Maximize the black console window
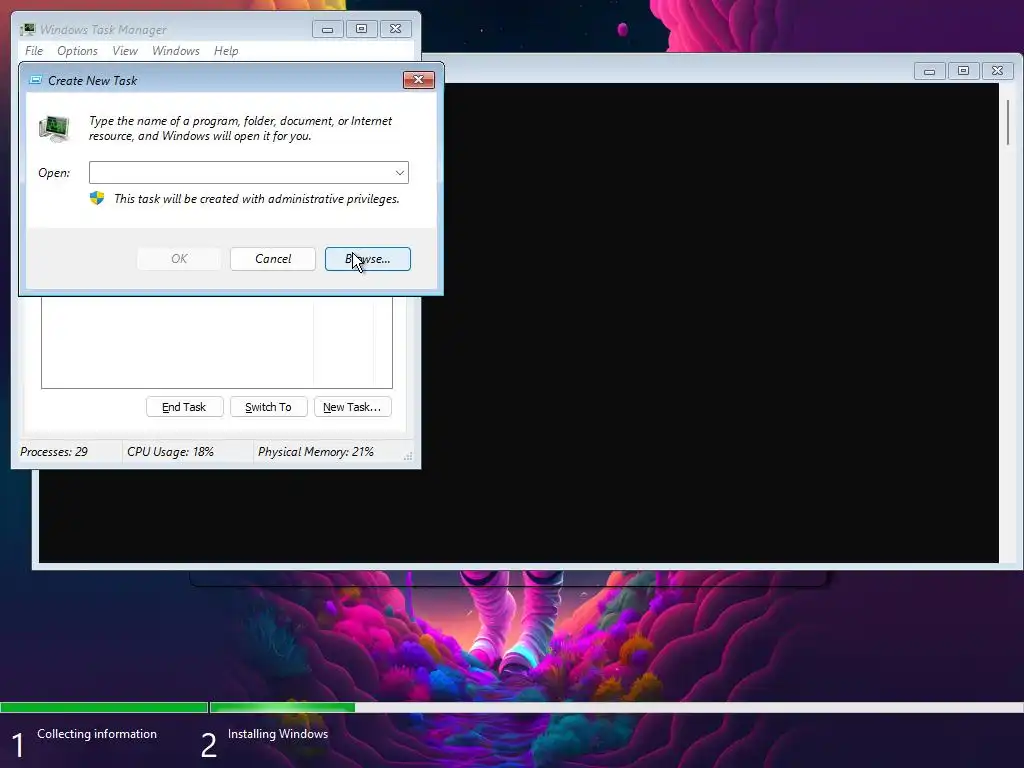Viewport: 1024px width, 768px height. click(x=963, y=71)
